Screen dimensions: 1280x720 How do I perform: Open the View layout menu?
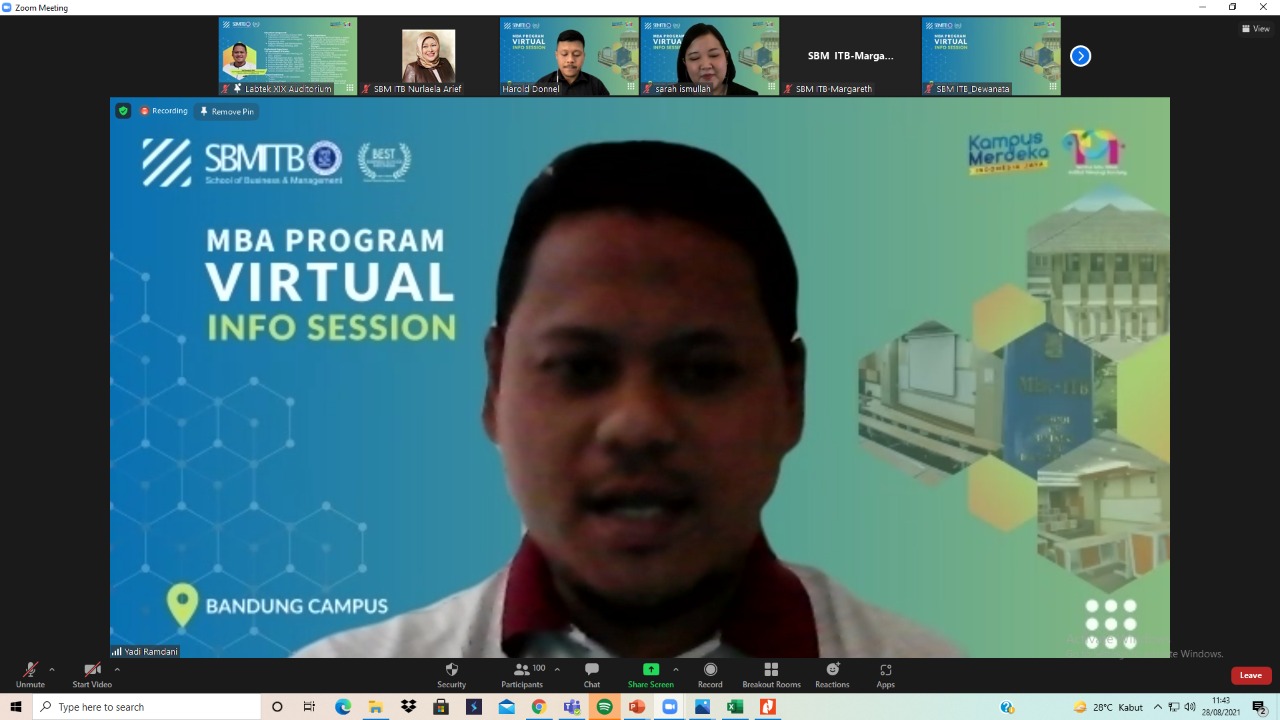1255,29
